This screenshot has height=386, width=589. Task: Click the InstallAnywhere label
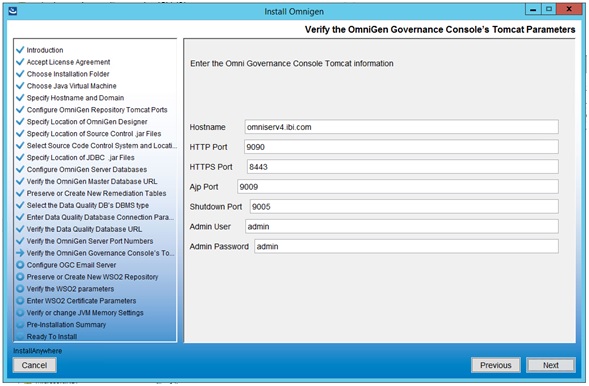(x=38, y=351)
